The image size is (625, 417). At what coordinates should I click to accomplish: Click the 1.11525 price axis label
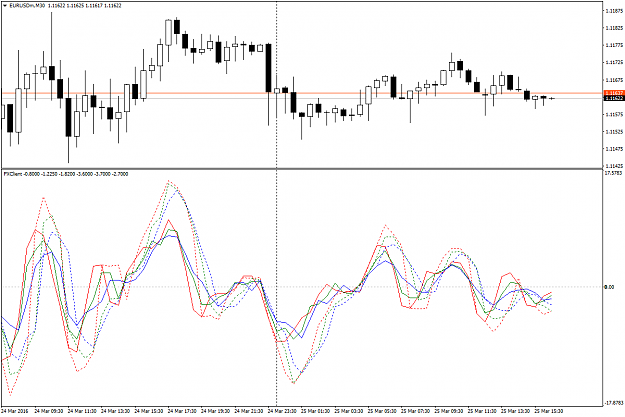coord(614,132)
